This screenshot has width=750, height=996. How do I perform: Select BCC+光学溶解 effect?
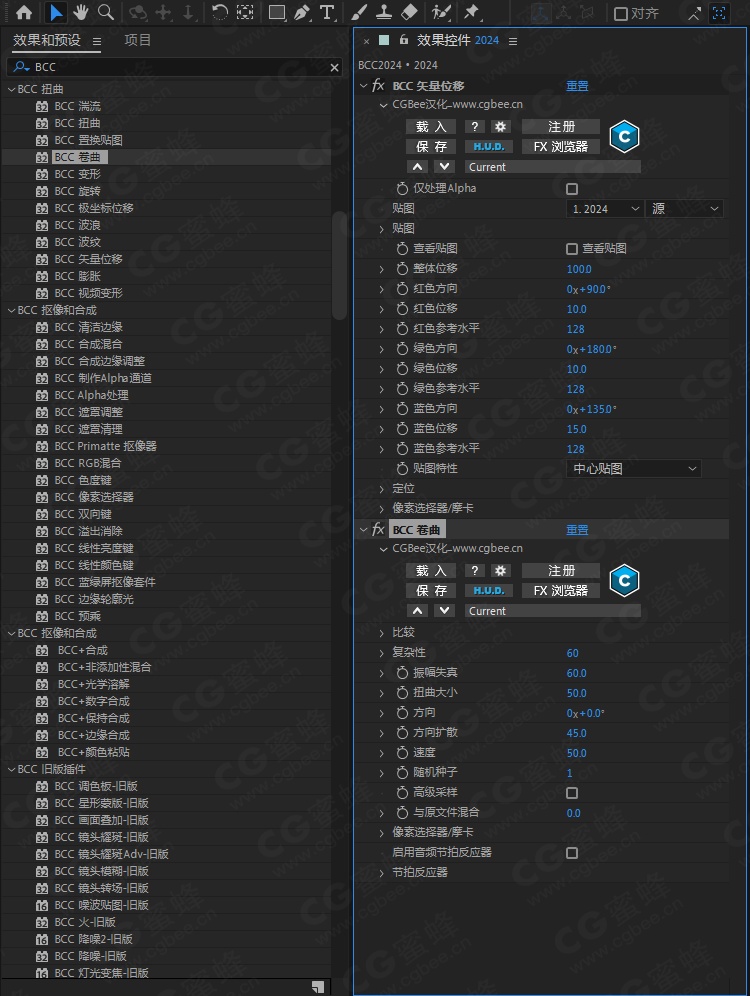[93, 684]
